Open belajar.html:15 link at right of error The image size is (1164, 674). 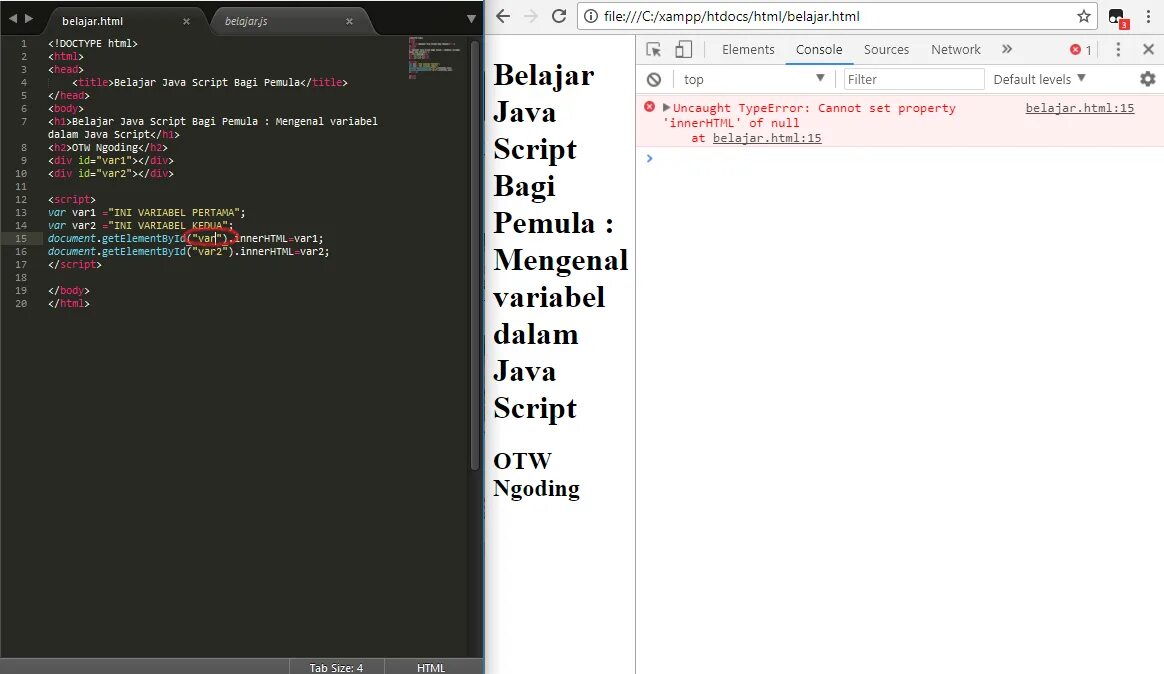click(1079, 108)
